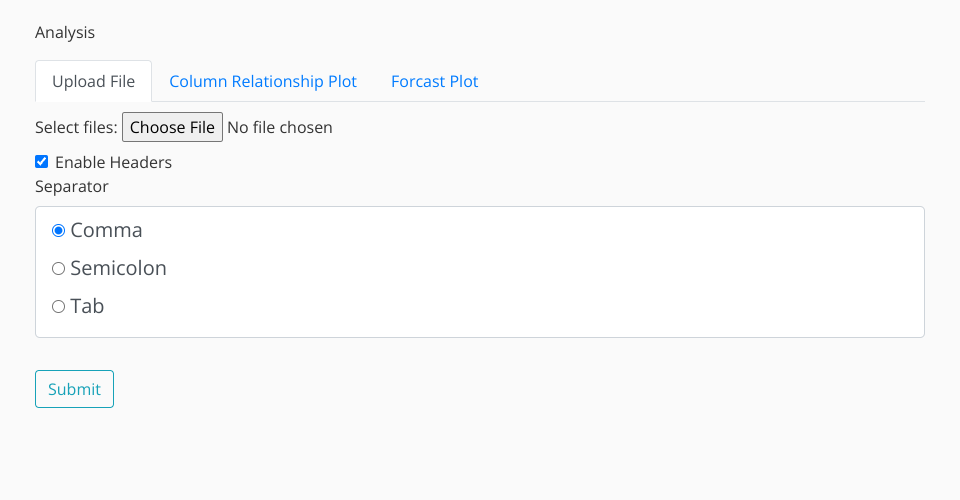Click the Choose File button

[x=172, y=127]
